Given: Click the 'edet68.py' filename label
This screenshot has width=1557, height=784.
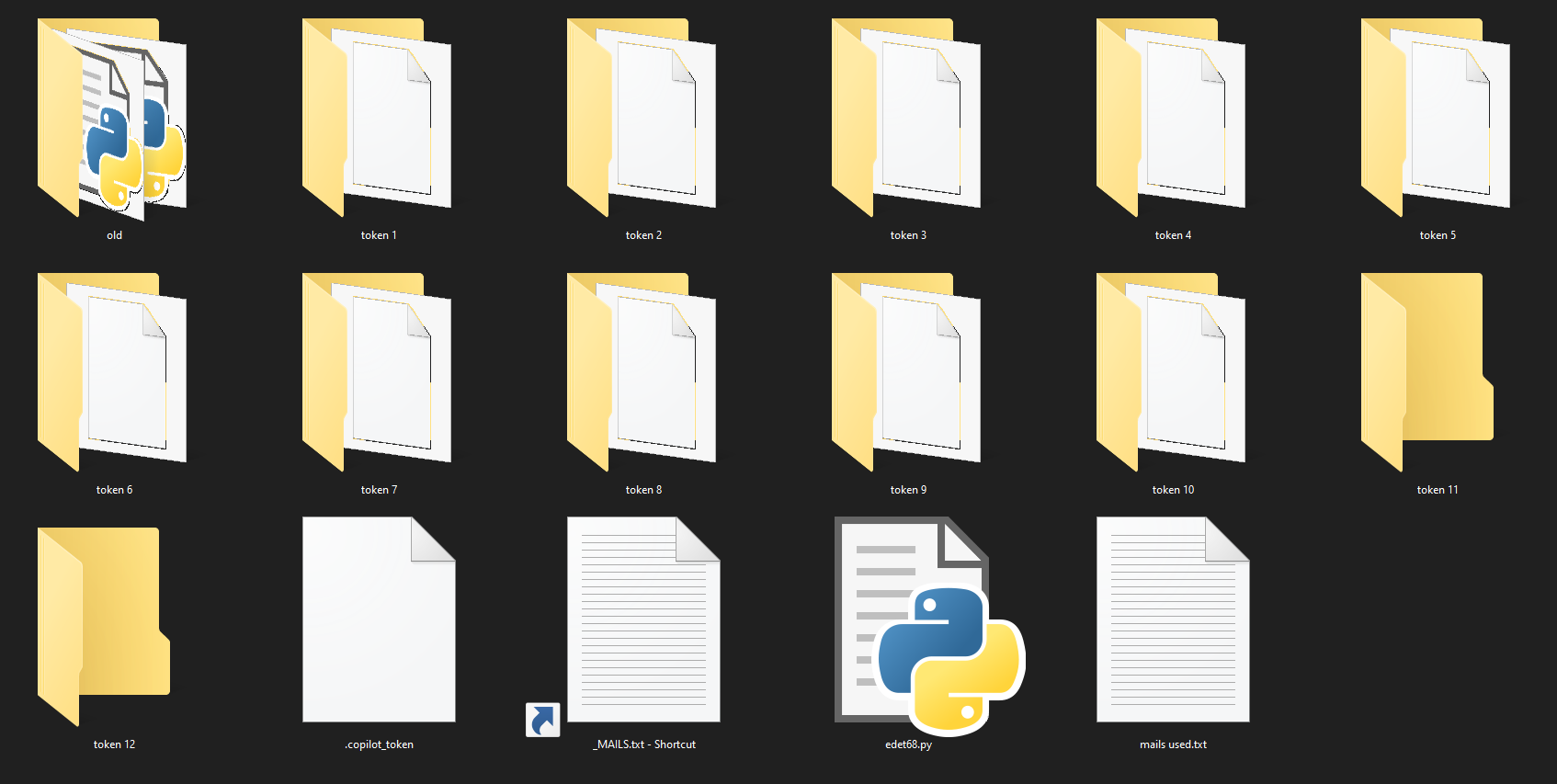Looking at the screenshot, I should click(x=908, y=744).
